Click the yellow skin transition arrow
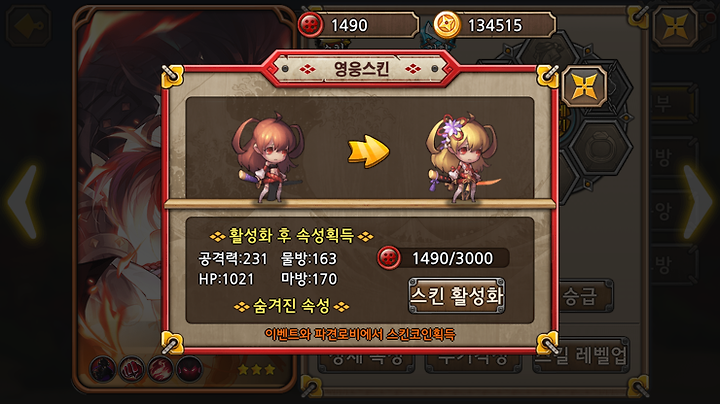 pos(368,151)
